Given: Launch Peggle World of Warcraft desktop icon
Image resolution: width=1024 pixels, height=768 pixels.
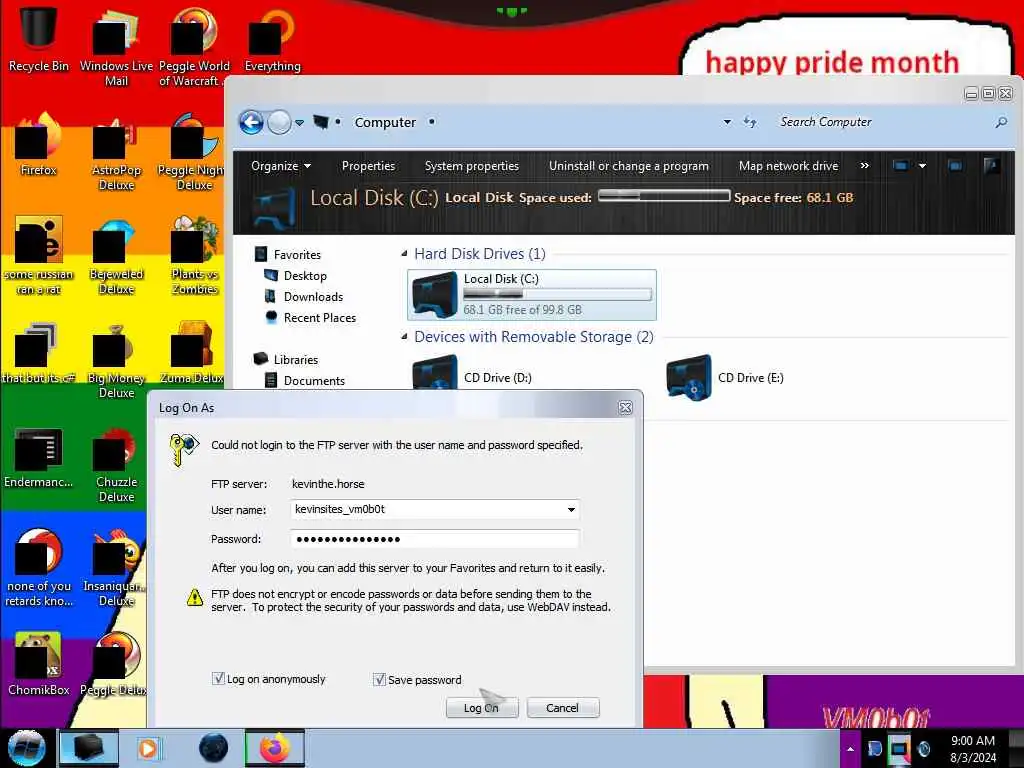Looking at the screenshot, I should 194,46.
